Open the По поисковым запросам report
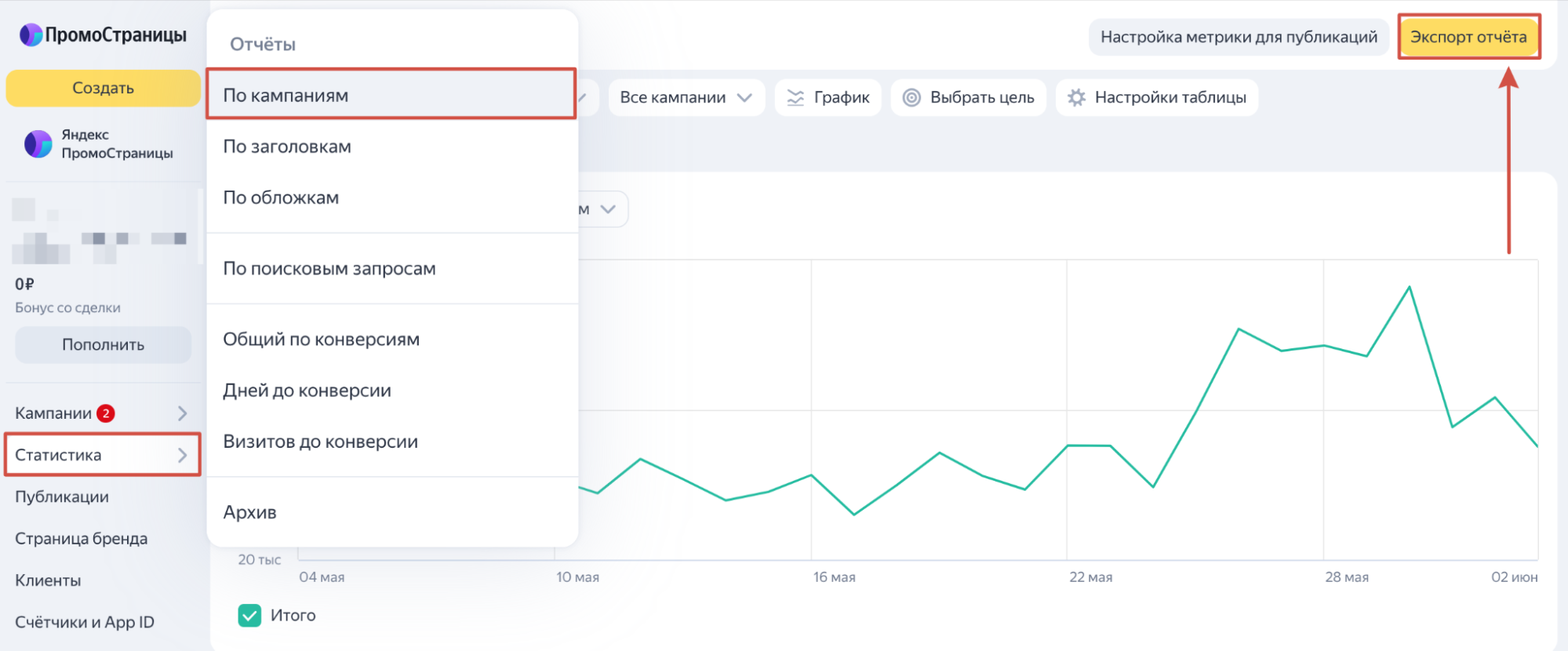 (329, 269)
